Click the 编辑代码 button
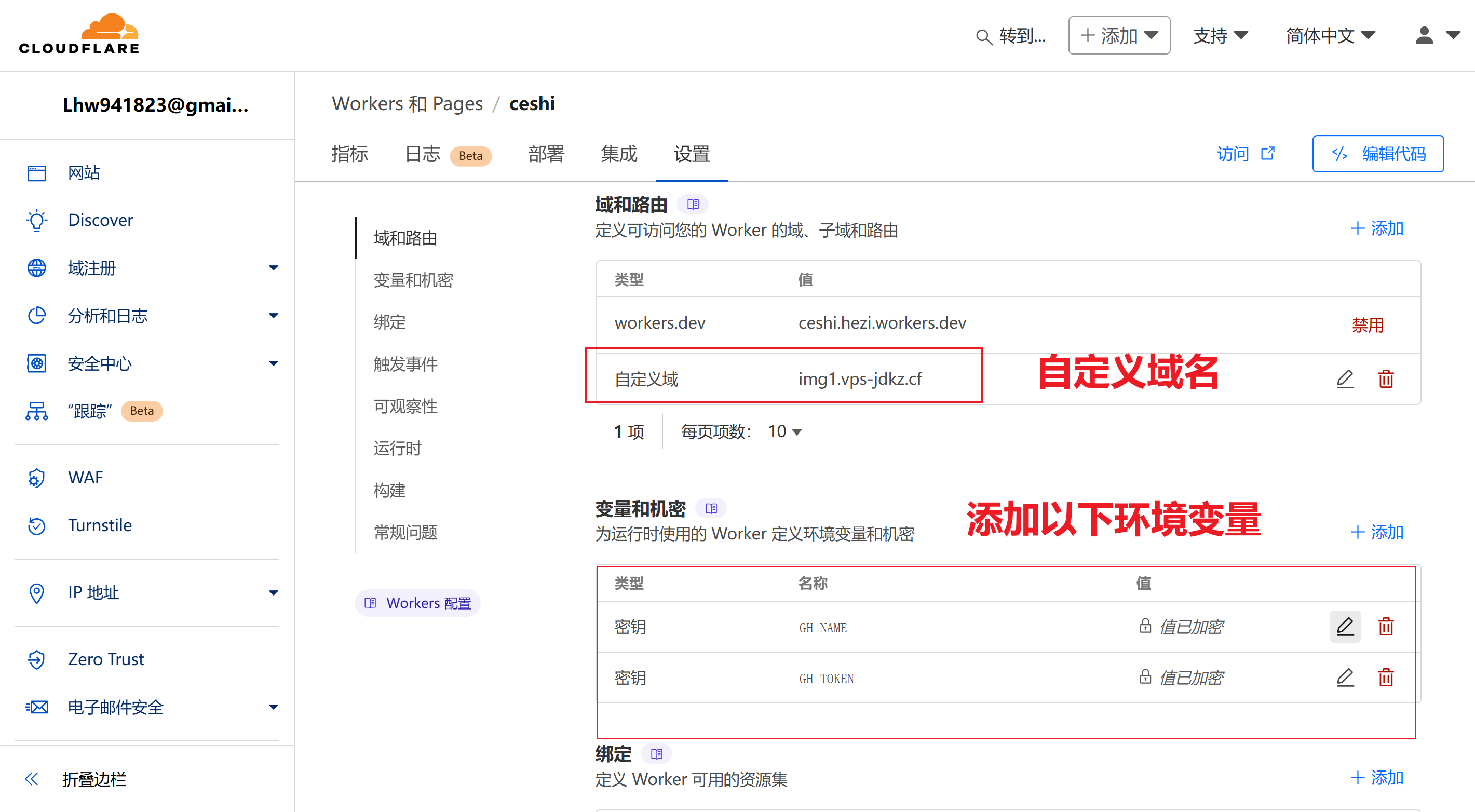Image resolution: width=1475 pixels, height=812 pixels. 1378,154
